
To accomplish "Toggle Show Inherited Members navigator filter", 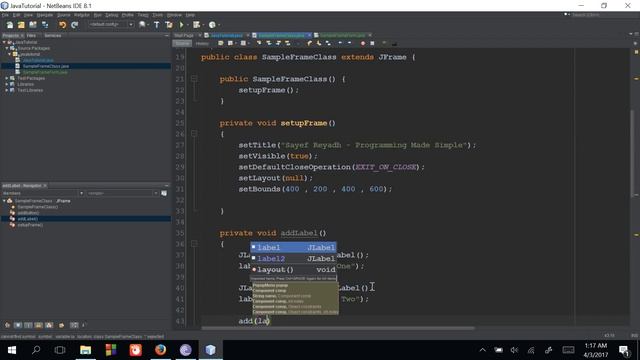I will 7,325.
